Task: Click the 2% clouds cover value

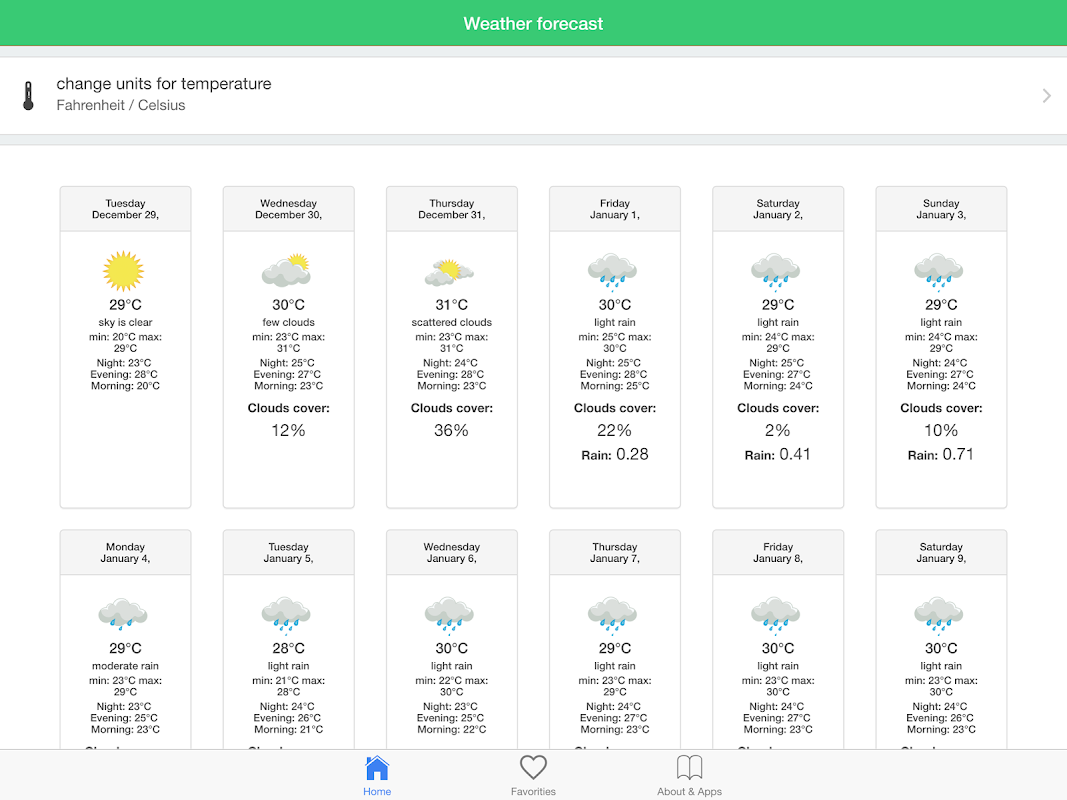Action: [x=778, y=431]
